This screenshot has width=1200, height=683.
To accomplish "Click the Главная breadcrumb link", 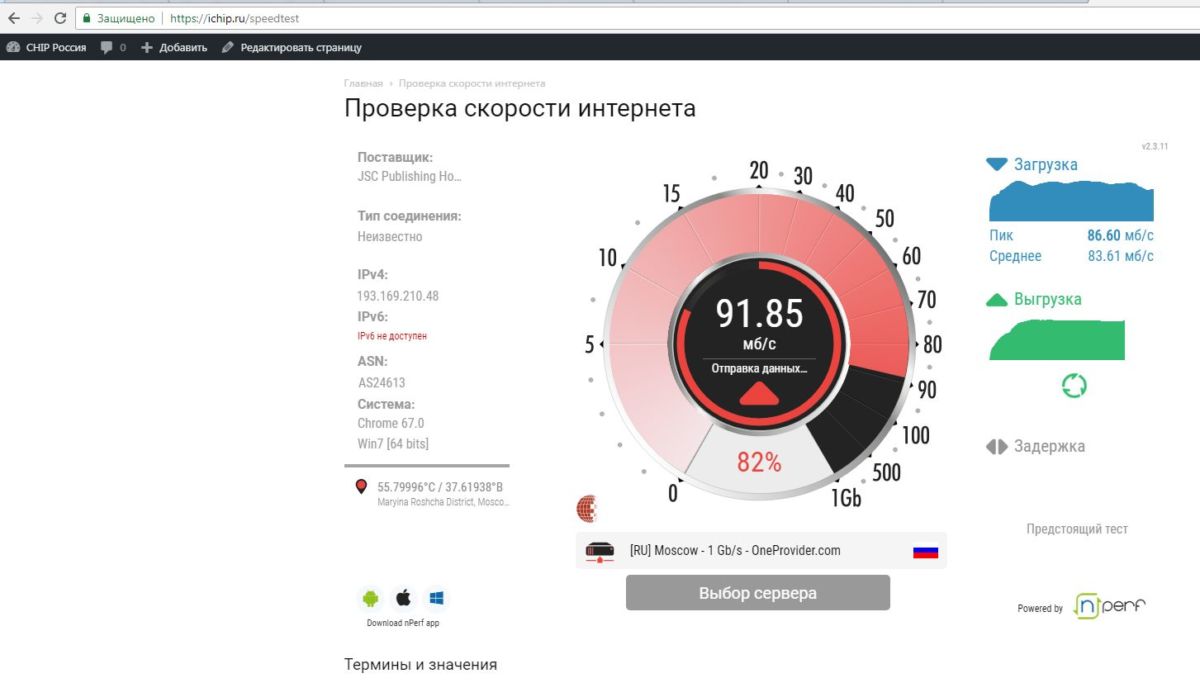I will [363, 84].
